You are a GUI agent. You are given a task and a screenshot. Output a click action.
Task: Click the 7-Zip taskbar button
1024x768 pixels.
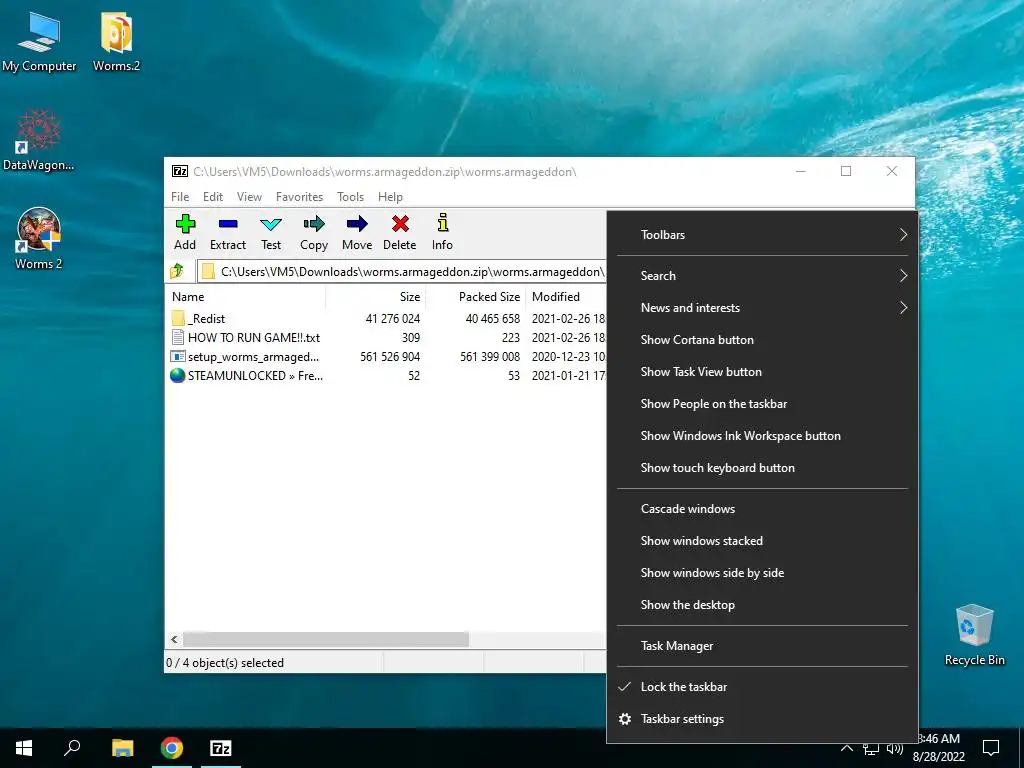pos(221,748)
